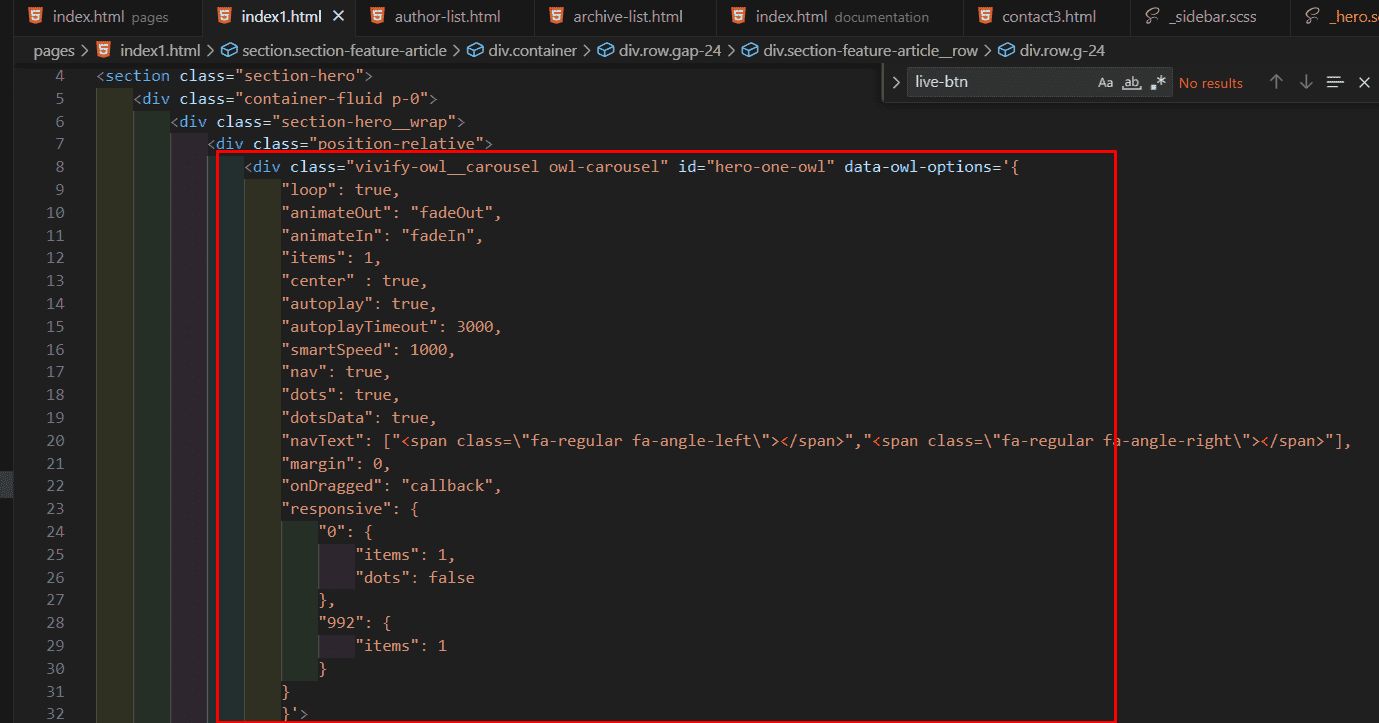This screenshot has height=723, width=1379.
Task: Open index1.html breadcrumb
Action: 160,50
